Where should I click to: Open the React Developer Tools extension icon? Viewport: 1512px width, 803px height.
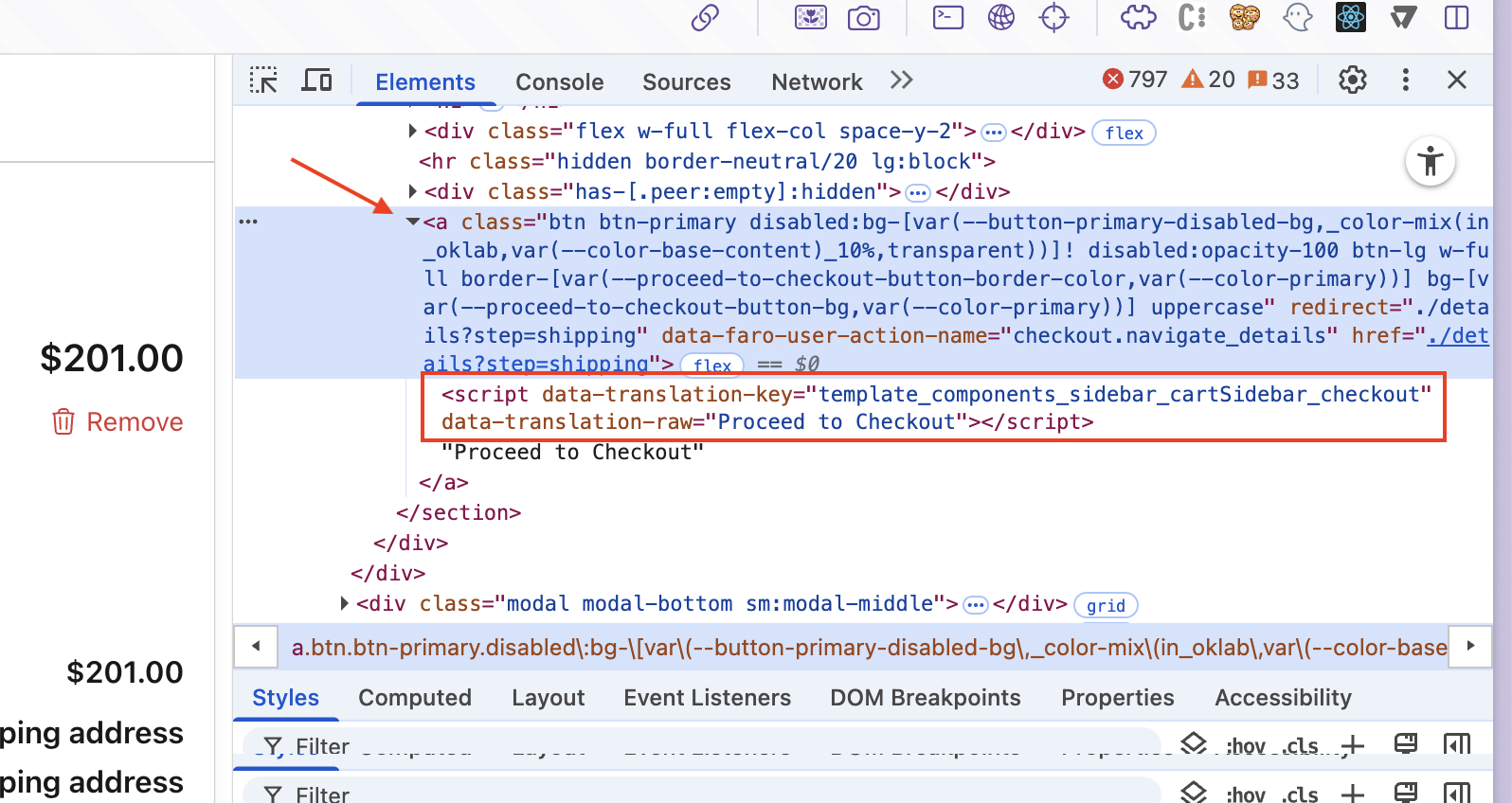click(x=1351, y=18)
